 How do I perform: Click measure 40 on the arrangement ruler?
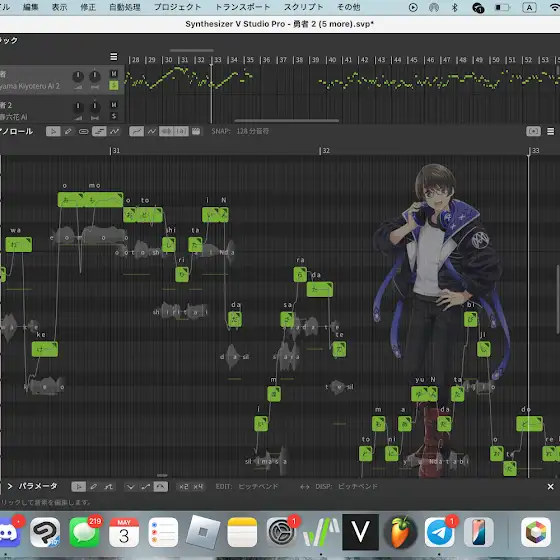click(332, 60)
